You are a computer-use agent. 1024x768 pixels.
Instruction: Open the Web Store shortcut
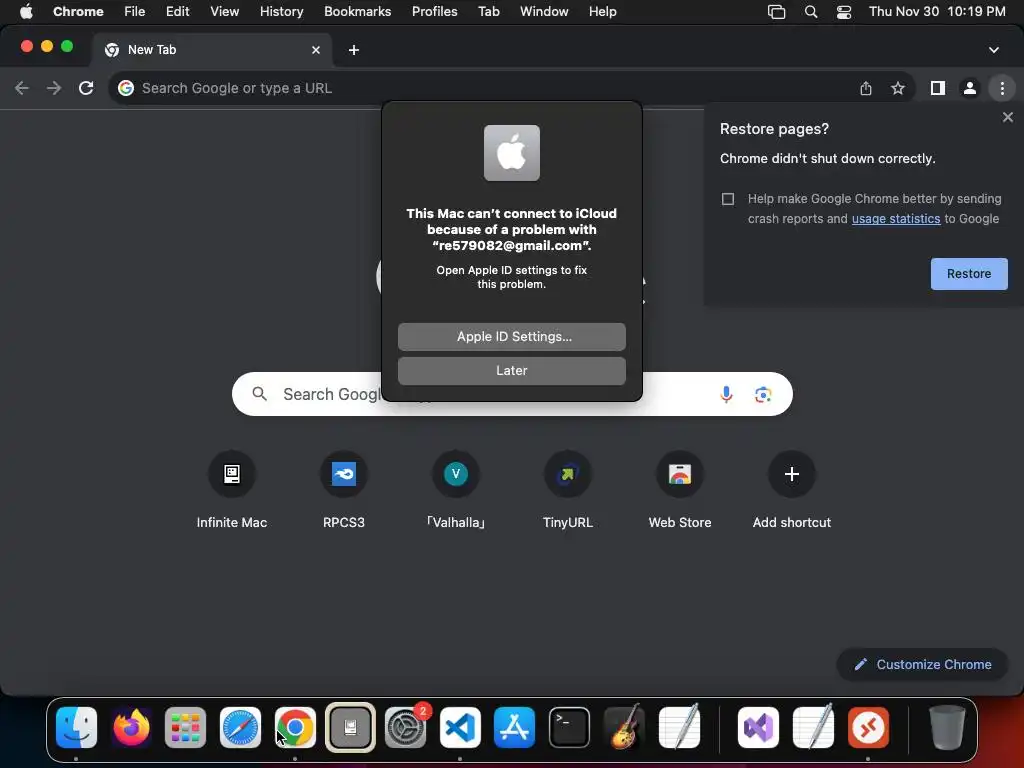click(x=680, y=473)
